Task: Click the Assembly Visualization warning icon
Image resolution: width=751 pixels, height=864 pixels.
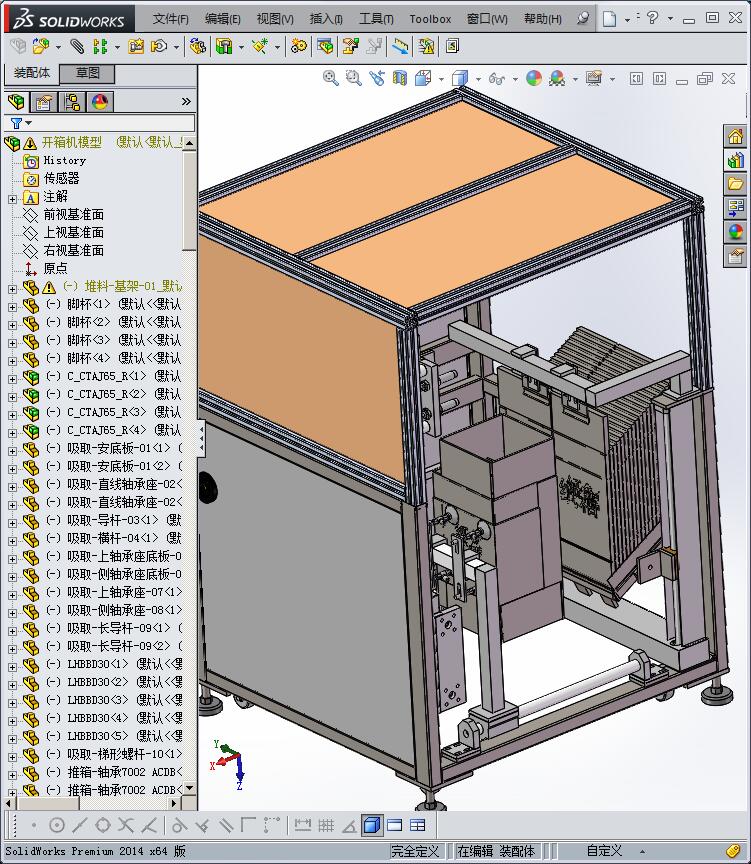Action: (426, 46)
